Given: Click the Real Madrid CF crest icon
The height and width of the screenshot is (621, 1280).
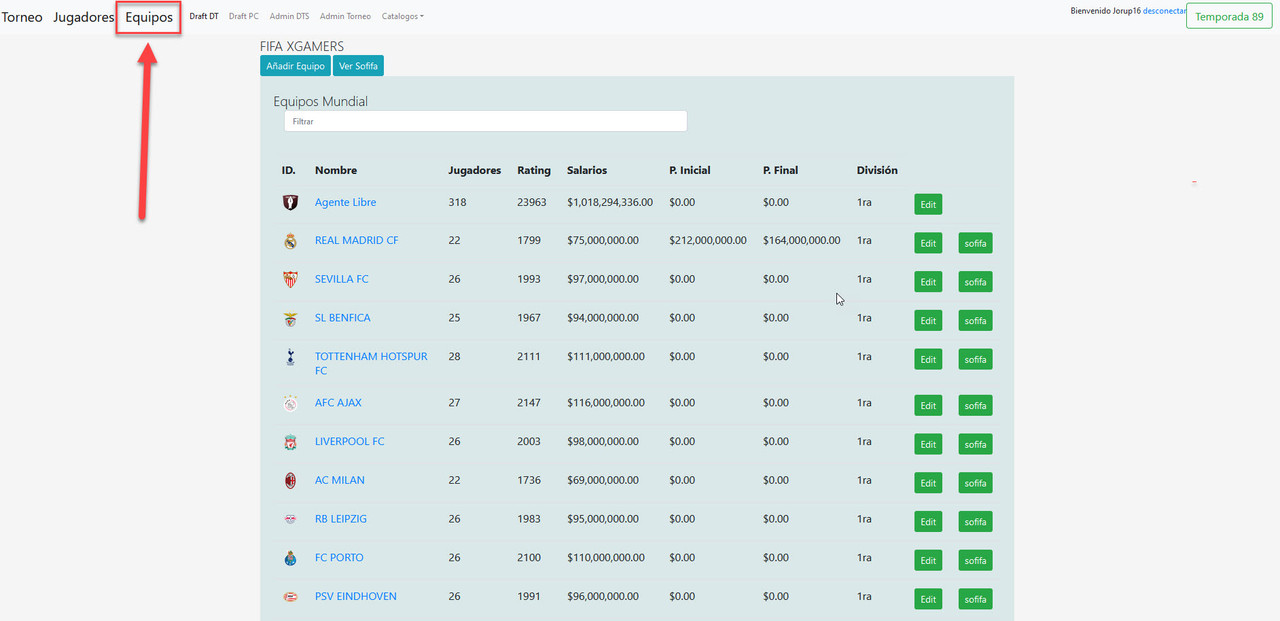Looking at the screenshot, I should tap(290, 240).
